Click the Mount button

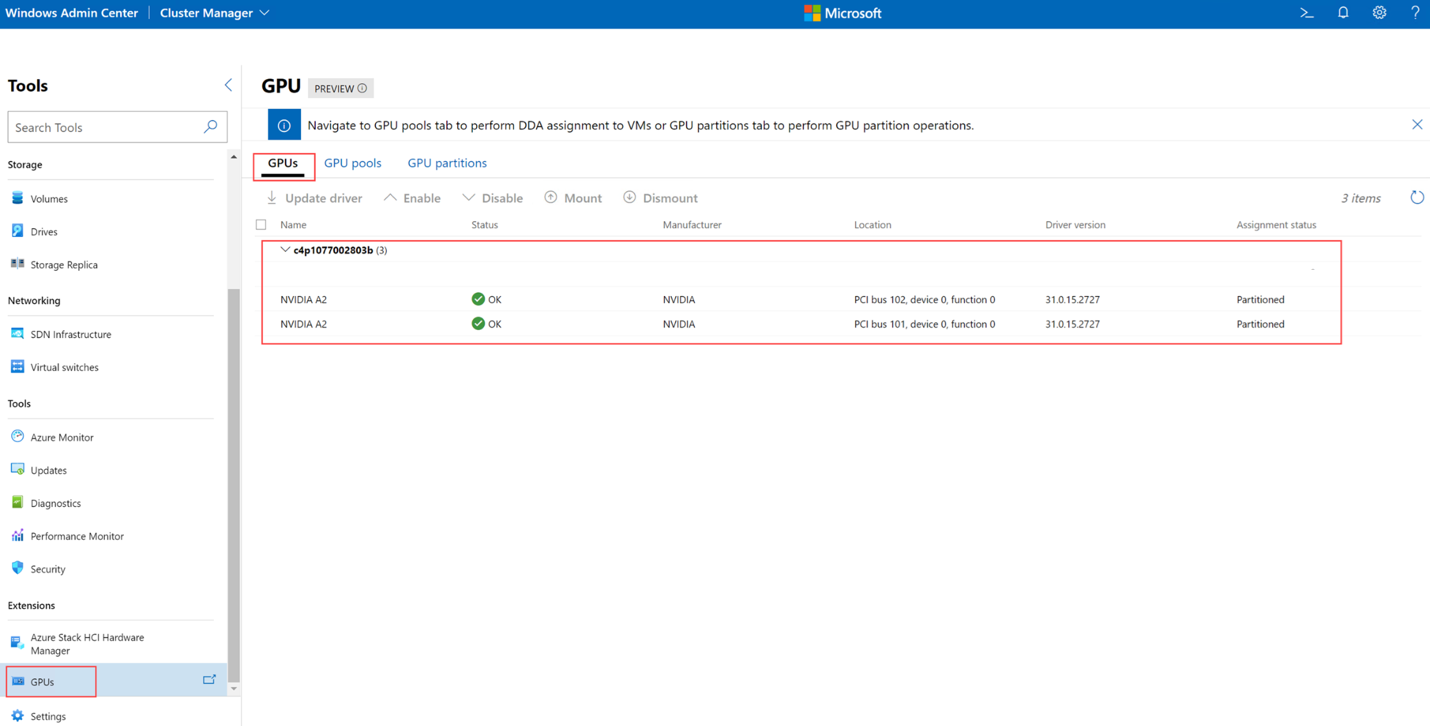(x=573, y=198)
